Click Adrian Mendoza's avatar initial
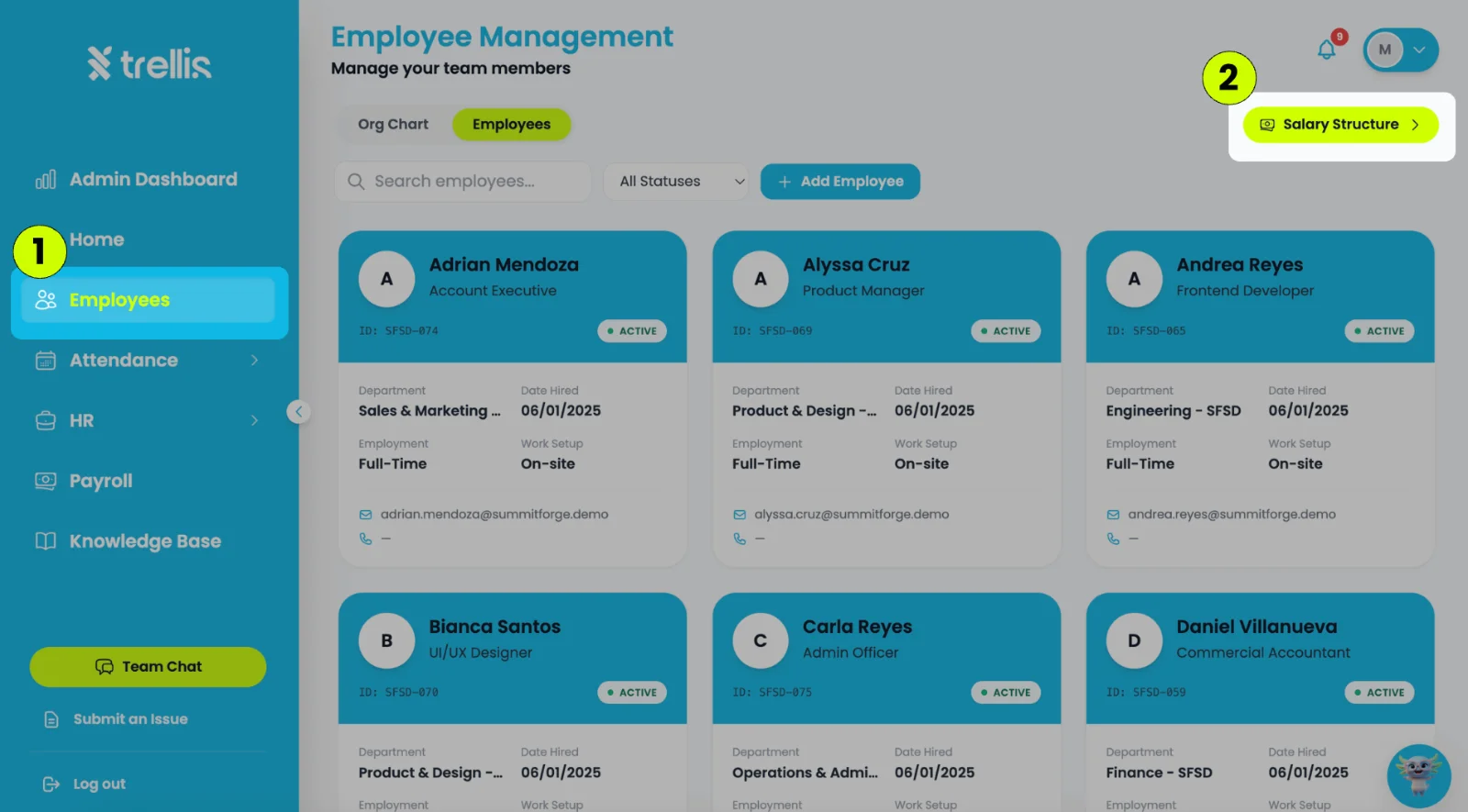The height and width of the screenshot is (812, 1468). (386, 279)
